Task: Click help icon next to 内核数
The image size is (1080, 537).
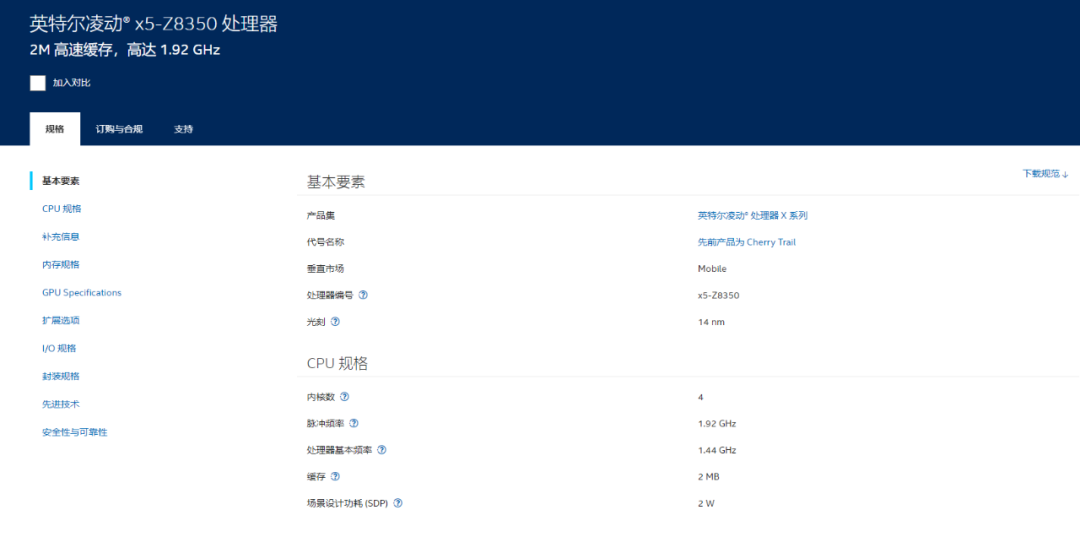Action: (344, 397)
